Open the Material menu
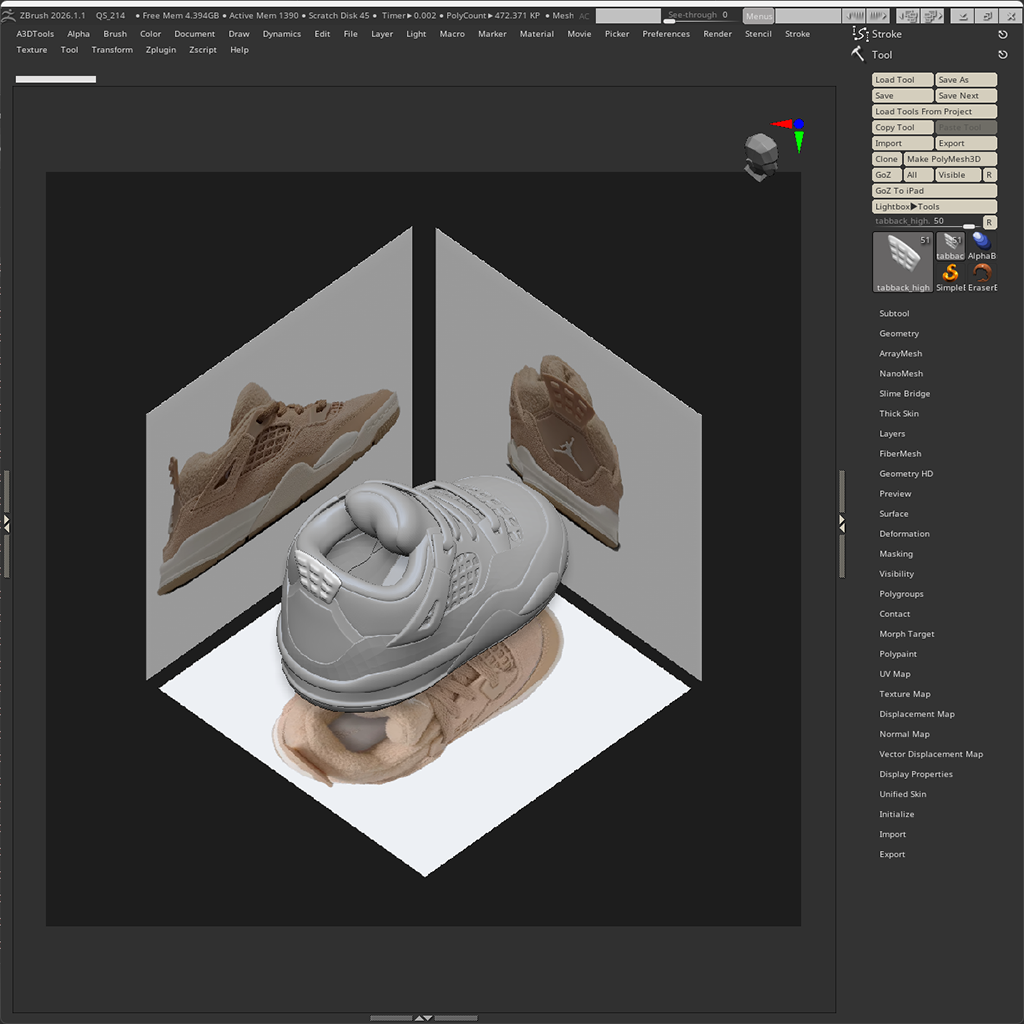The image size is (1024, 1024). pos(536,34)
